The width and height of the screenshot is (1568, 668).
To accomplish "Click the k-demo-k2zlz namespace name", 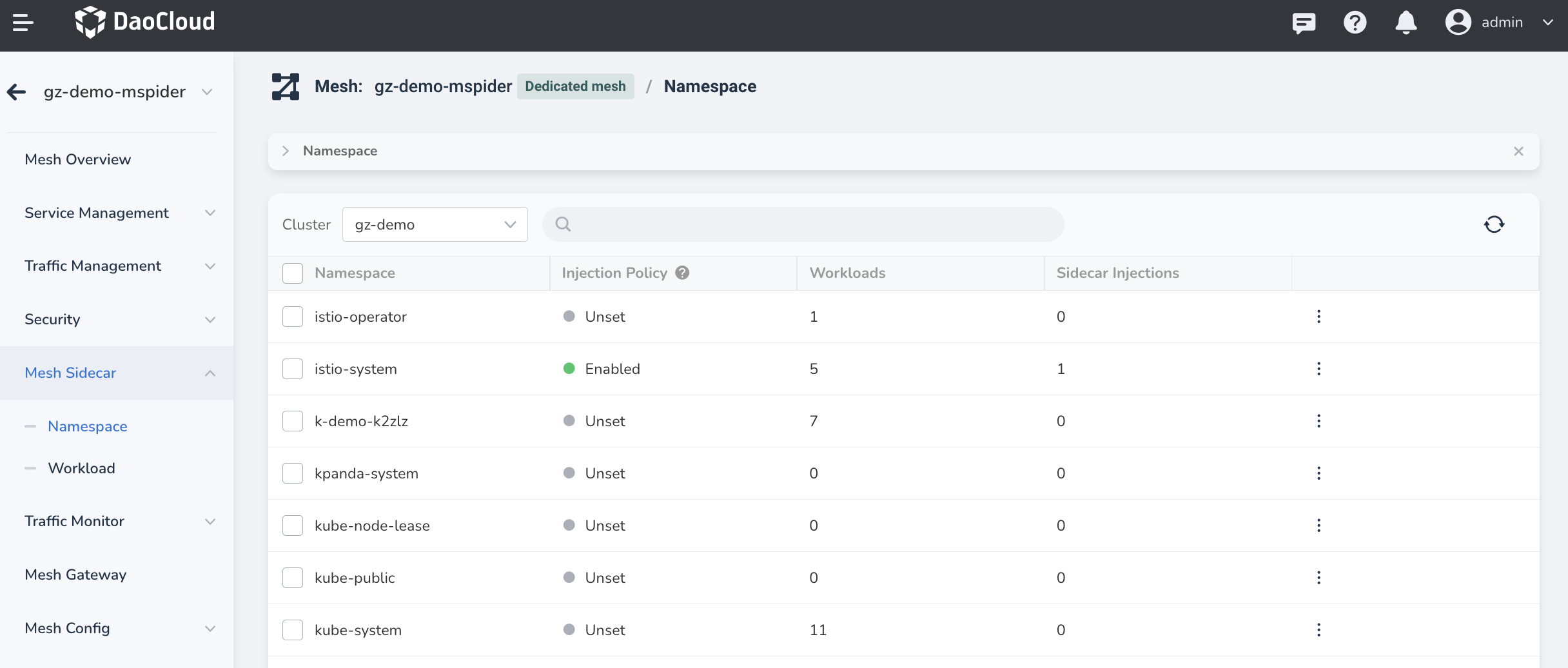I will pos(361,421).
